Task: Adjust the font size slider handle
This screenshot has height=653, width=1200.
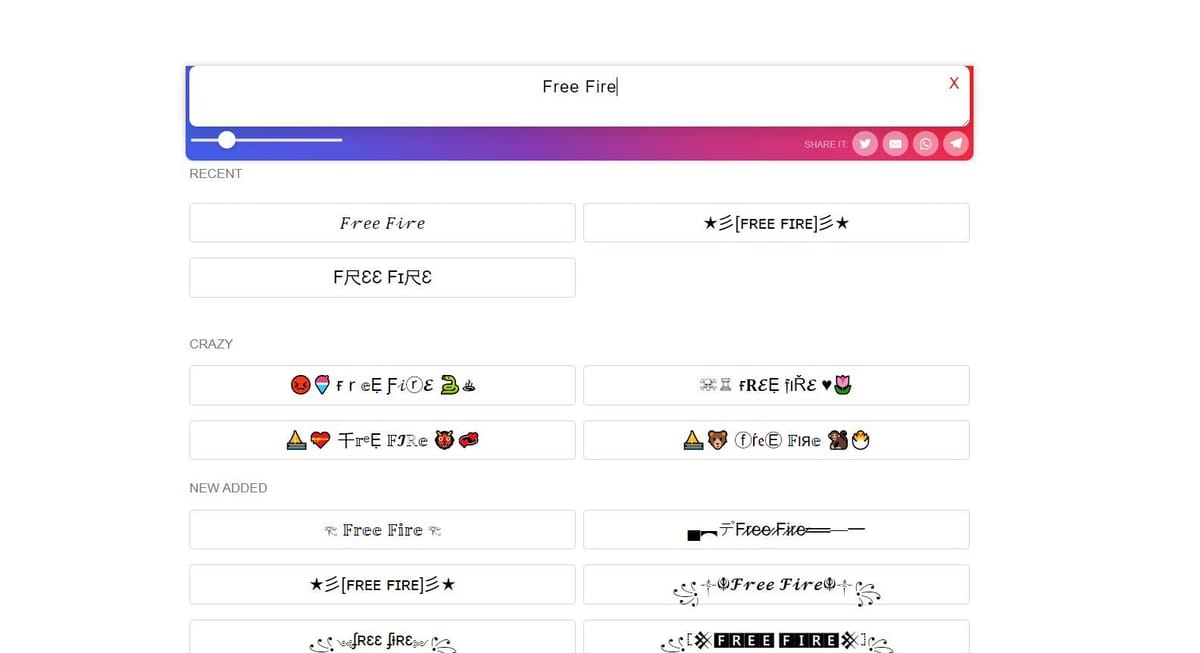Action: [x=226, y=140]
